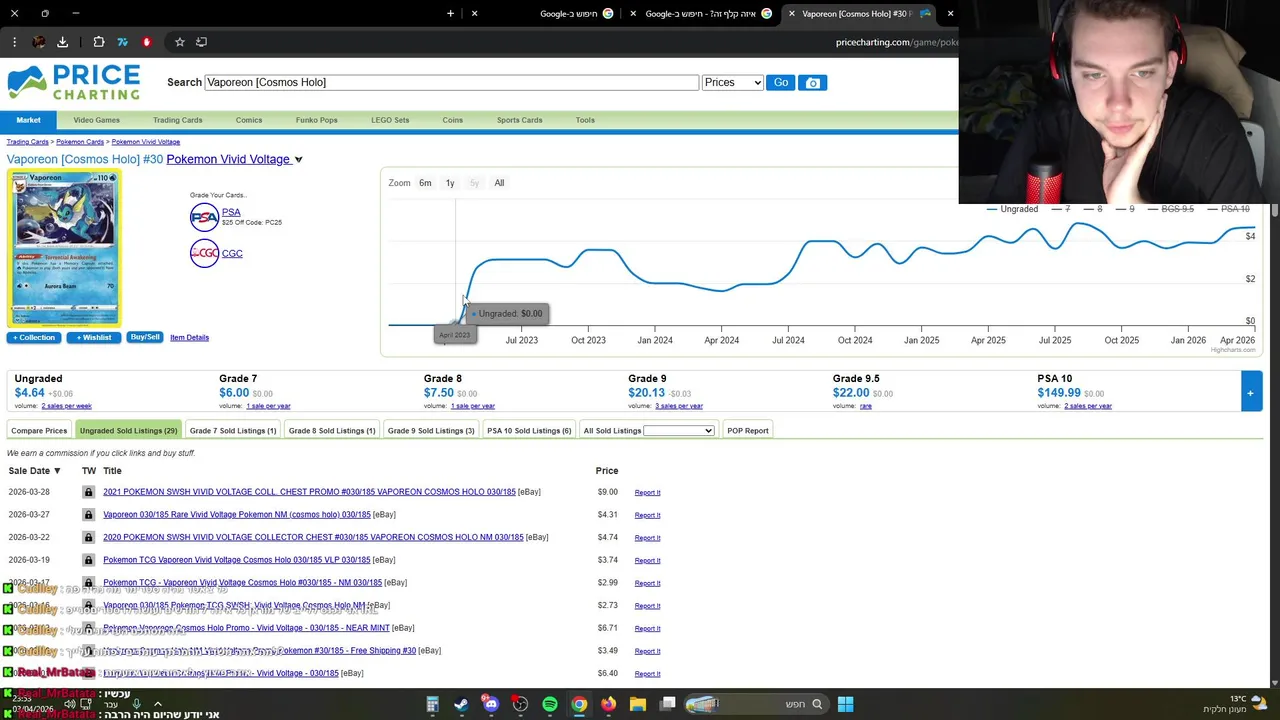Click the CGC grading logo icon
1280x720 pixels.
click(x=204, y=253)
